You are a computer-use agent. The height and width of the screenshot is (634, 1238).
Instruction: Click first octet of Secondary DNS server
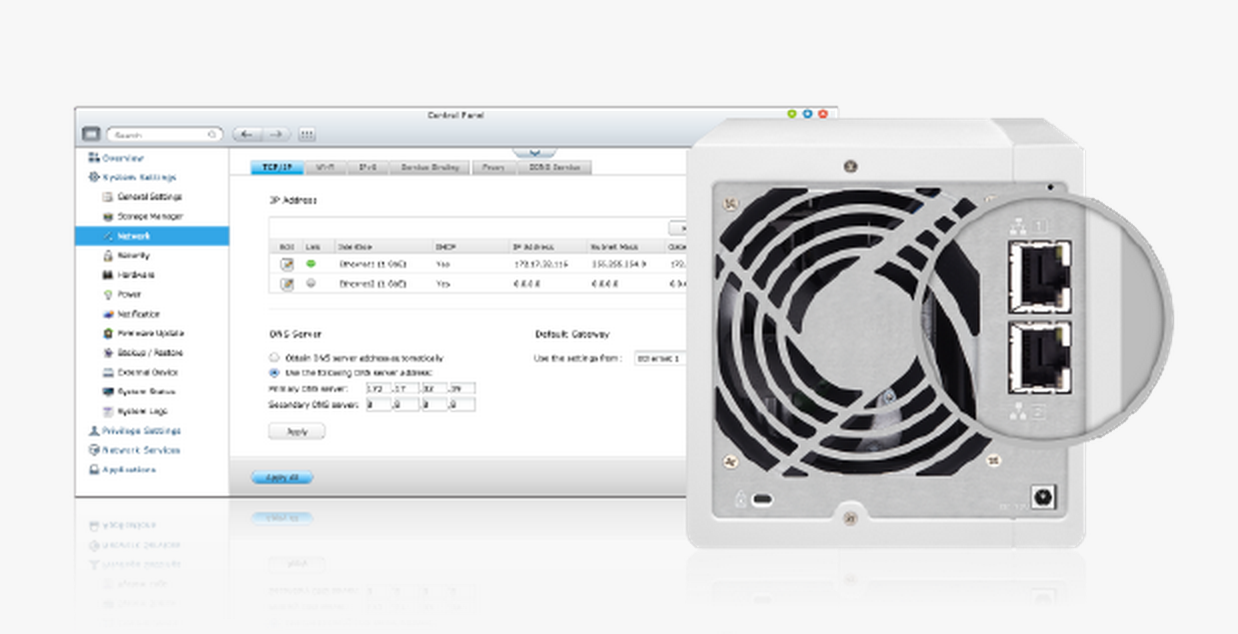click(378, 404)
